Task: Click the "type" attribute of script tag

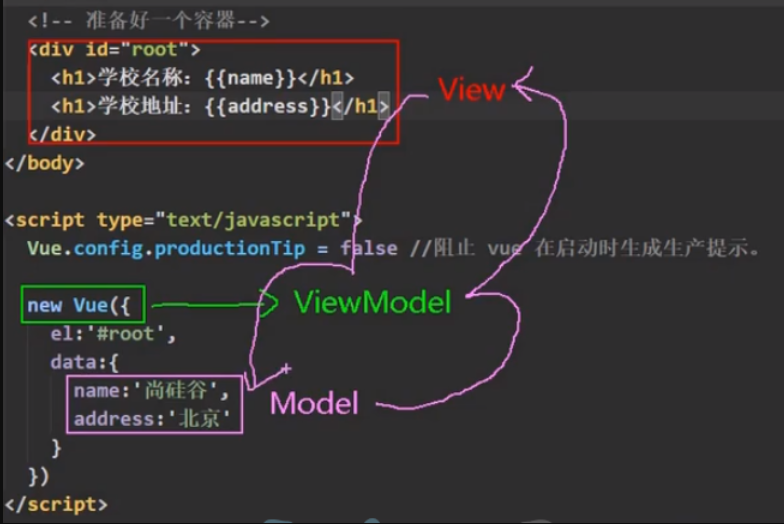Action: click(x=120, y=220)
